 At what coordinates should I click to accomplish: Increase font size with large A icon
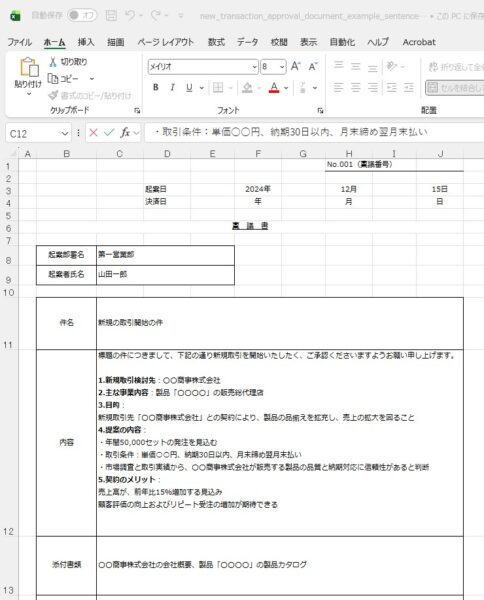coord(296,67)
